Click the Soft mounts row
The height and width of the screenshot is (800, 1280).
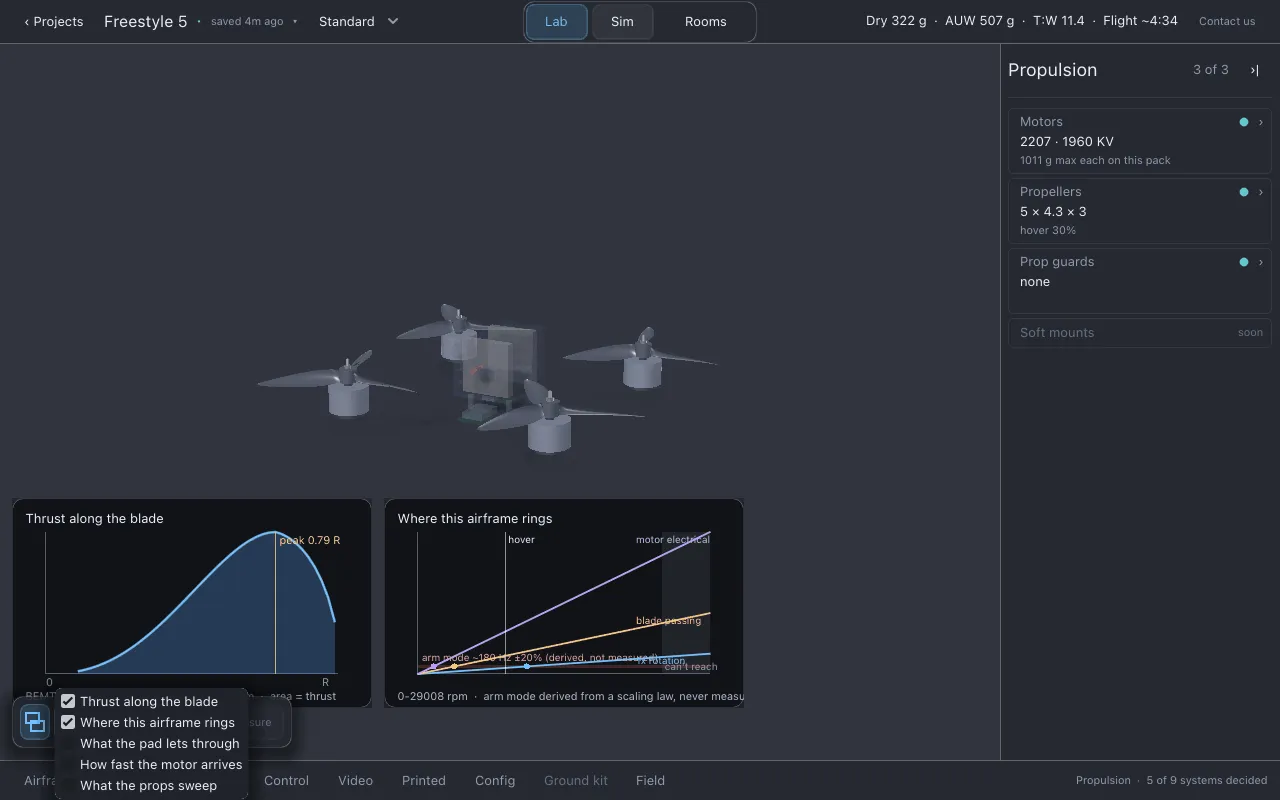[x=1140, y=332]
